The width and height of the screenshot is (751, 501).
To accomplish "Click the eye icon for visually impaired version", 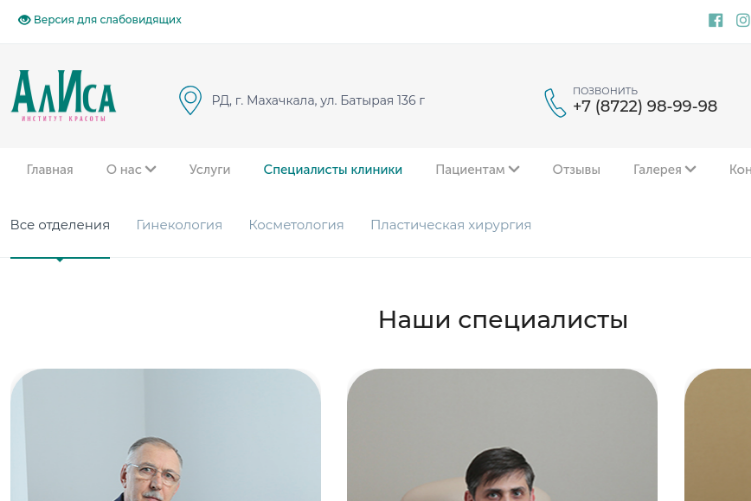I will pos(24,20).
